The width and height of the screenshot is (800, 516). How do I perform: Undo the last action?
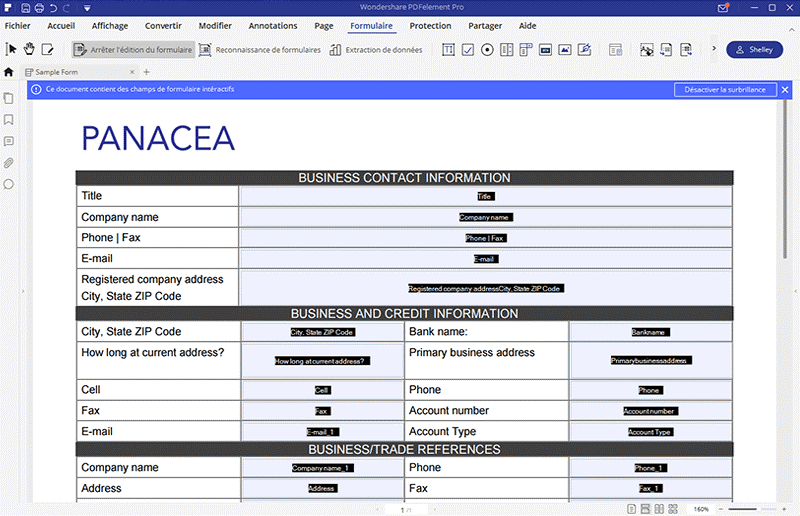coord(53,8)
